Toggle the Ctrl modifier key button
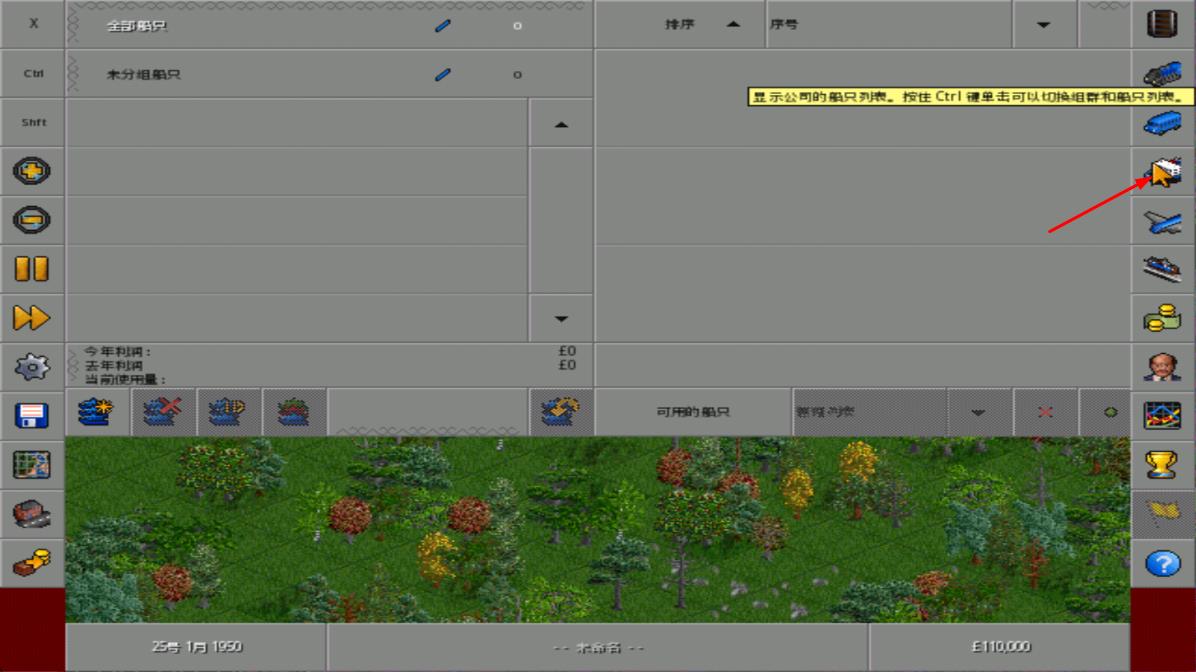The height and width of the screenshot is (672, 1196). (32, 73)
